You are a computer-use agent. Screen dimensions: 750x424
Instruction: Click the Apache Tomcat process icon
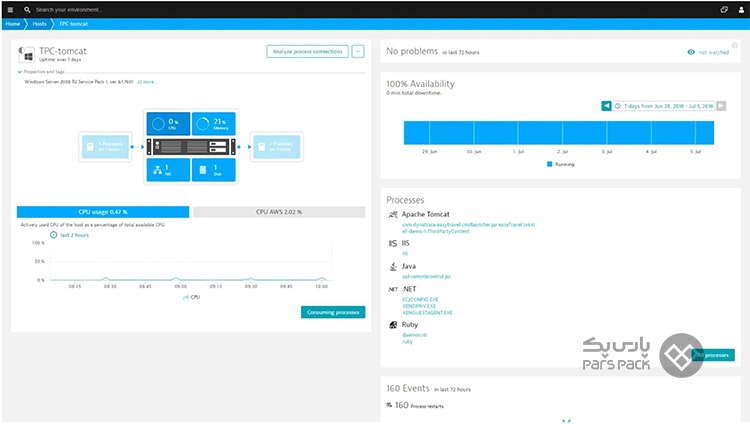(393, 214)
